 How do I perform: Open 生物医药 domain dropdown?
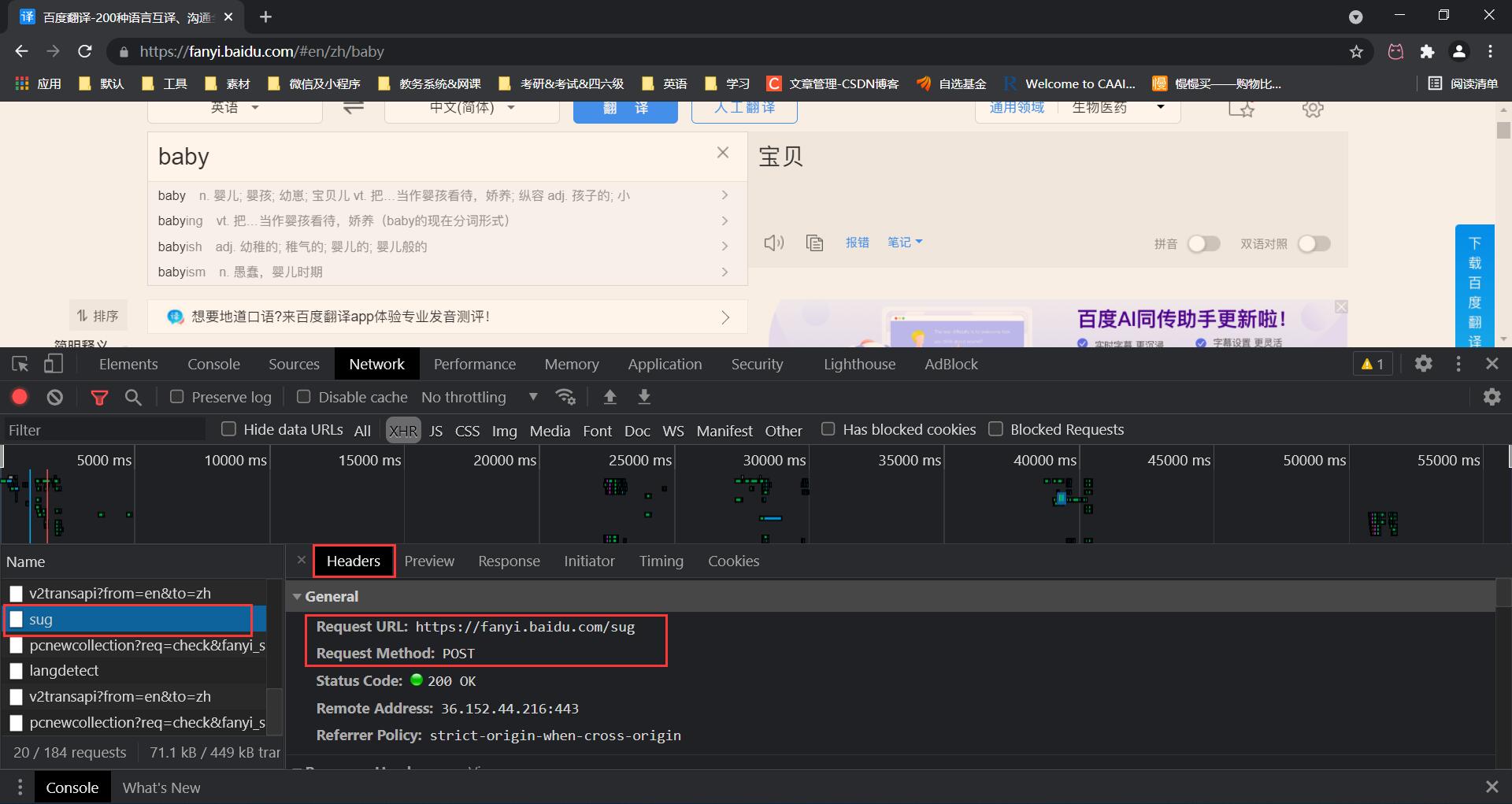pos(1118,109)
